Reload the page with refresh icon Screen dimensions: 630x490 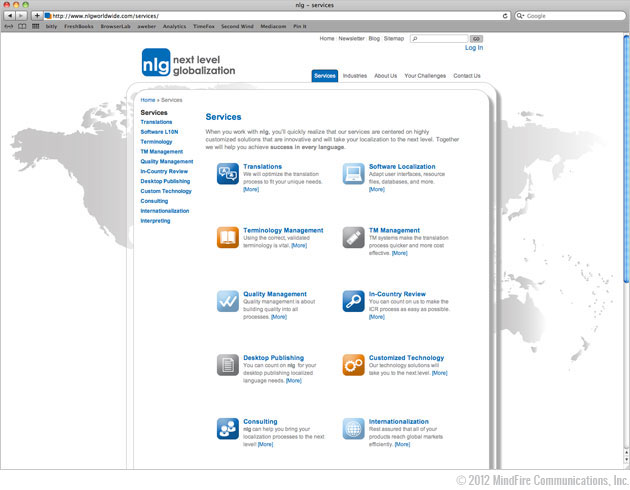coord(505,16)
